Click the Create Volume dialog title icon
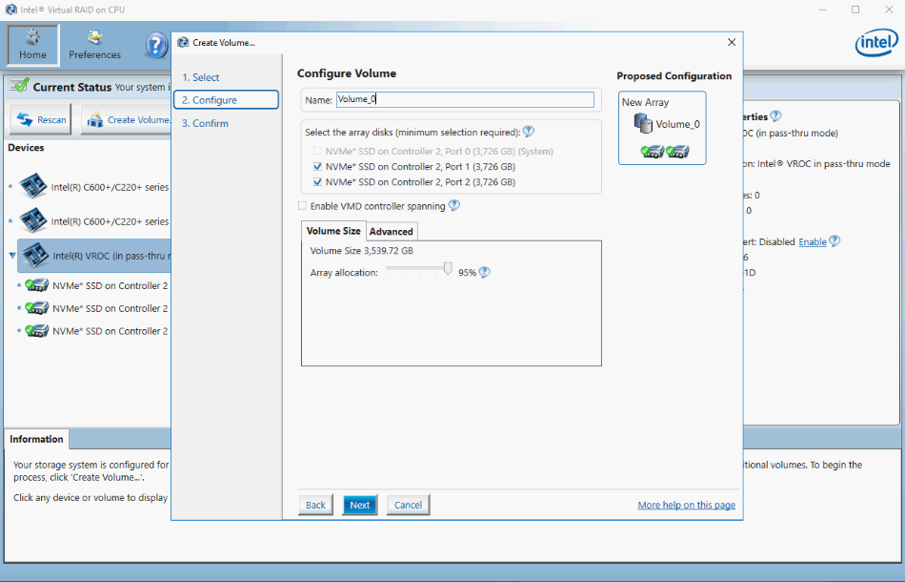The image size is (905, 582). (x=183, y=42)
